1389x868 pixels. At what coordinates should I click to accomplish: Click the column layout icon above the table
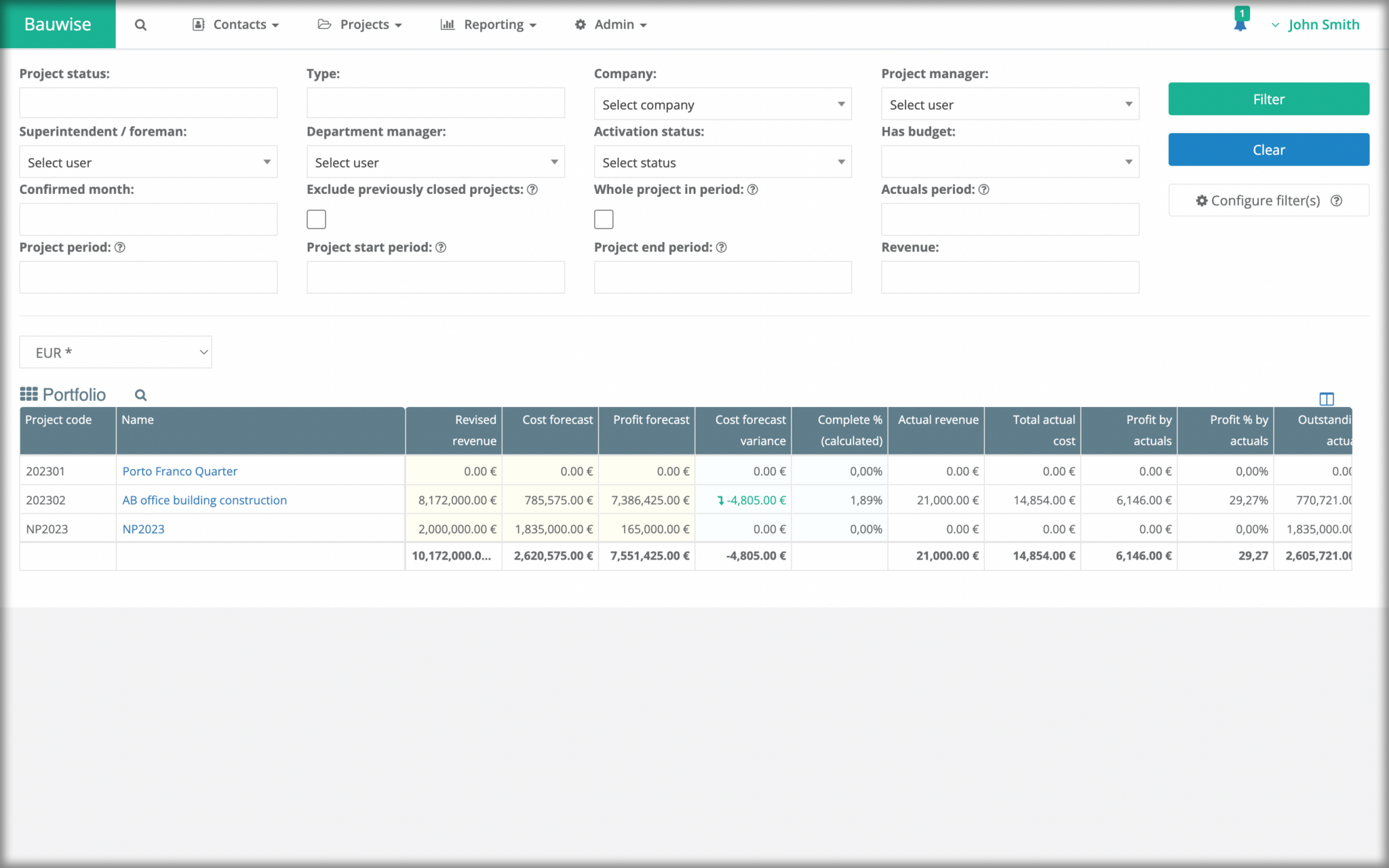(1326, 399)
